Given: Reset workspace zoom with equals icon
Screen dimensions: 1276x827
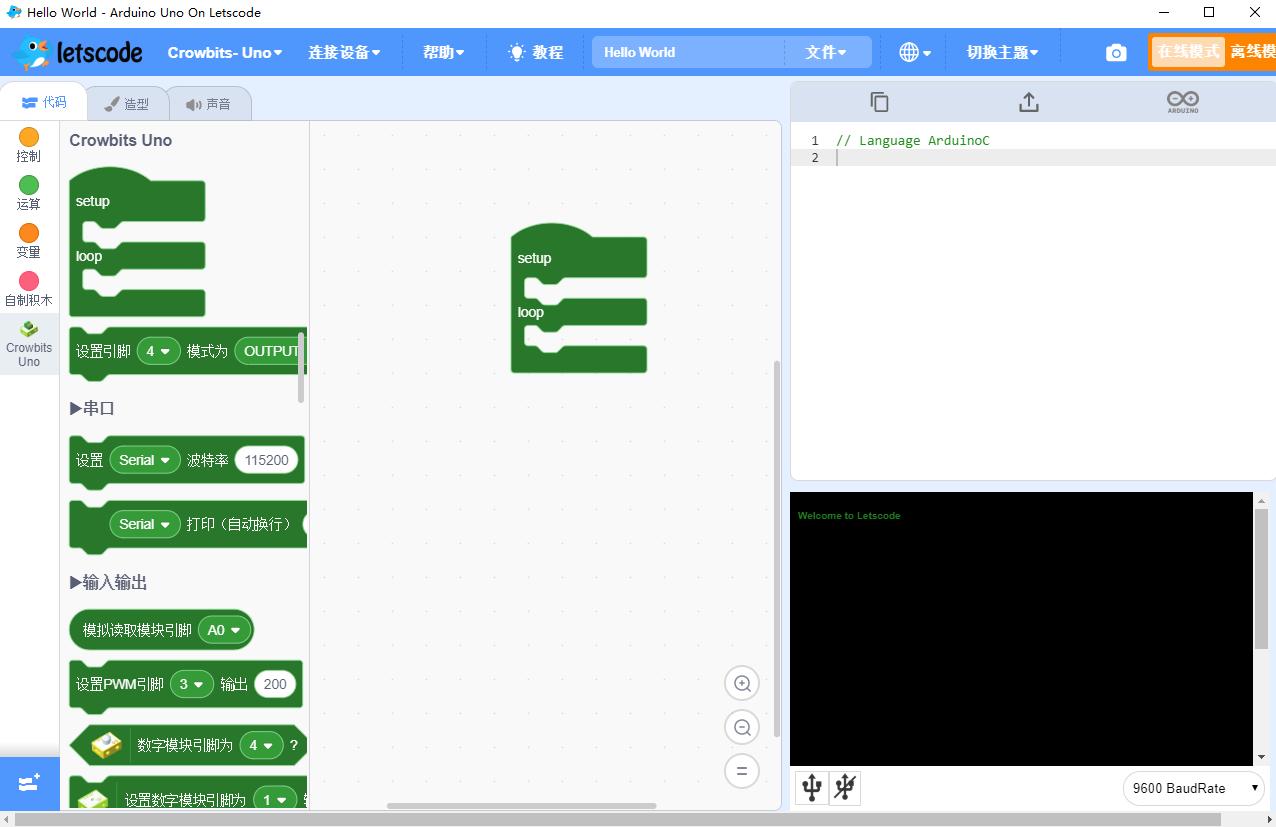Looking at the screenshot, I should point(742,771).
